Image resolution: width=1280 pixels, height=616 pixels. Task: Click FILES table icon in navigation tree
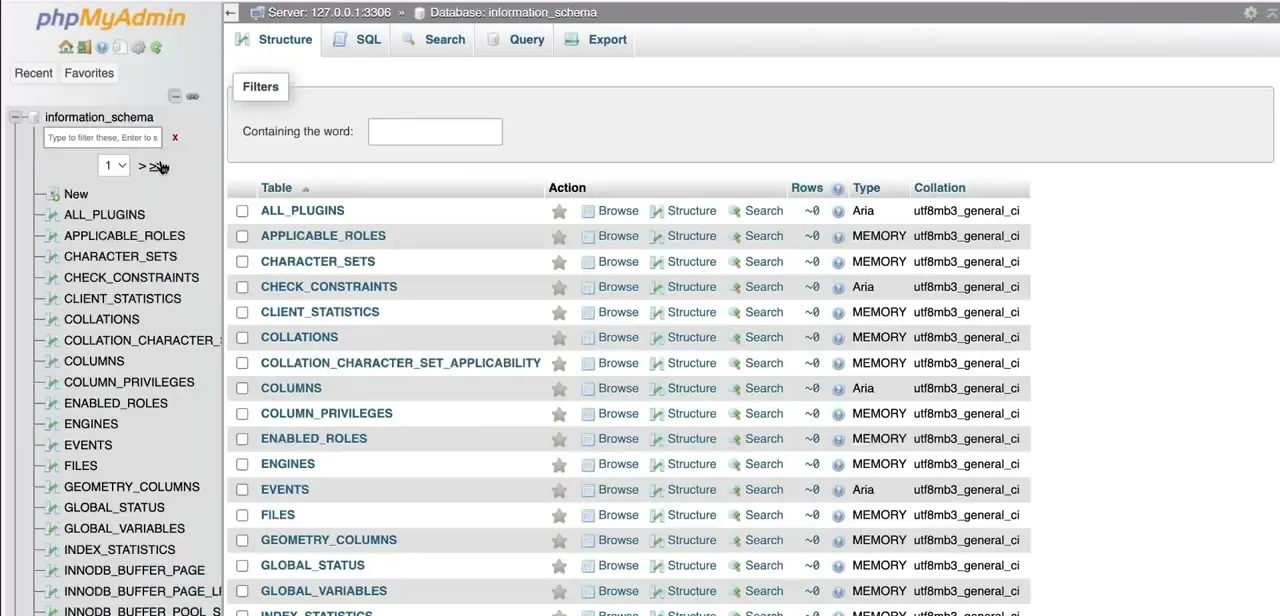(53, 466)
